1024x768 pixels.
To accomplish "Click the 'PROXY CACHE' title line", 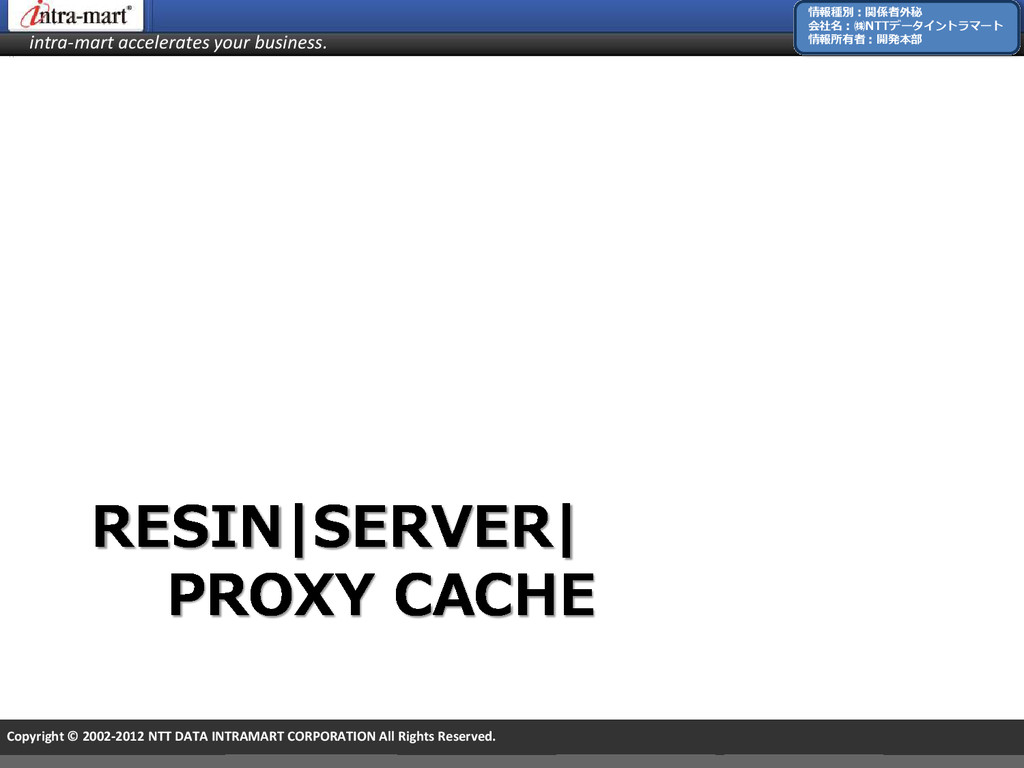I will pyautogui.click(x=382, y=595).
